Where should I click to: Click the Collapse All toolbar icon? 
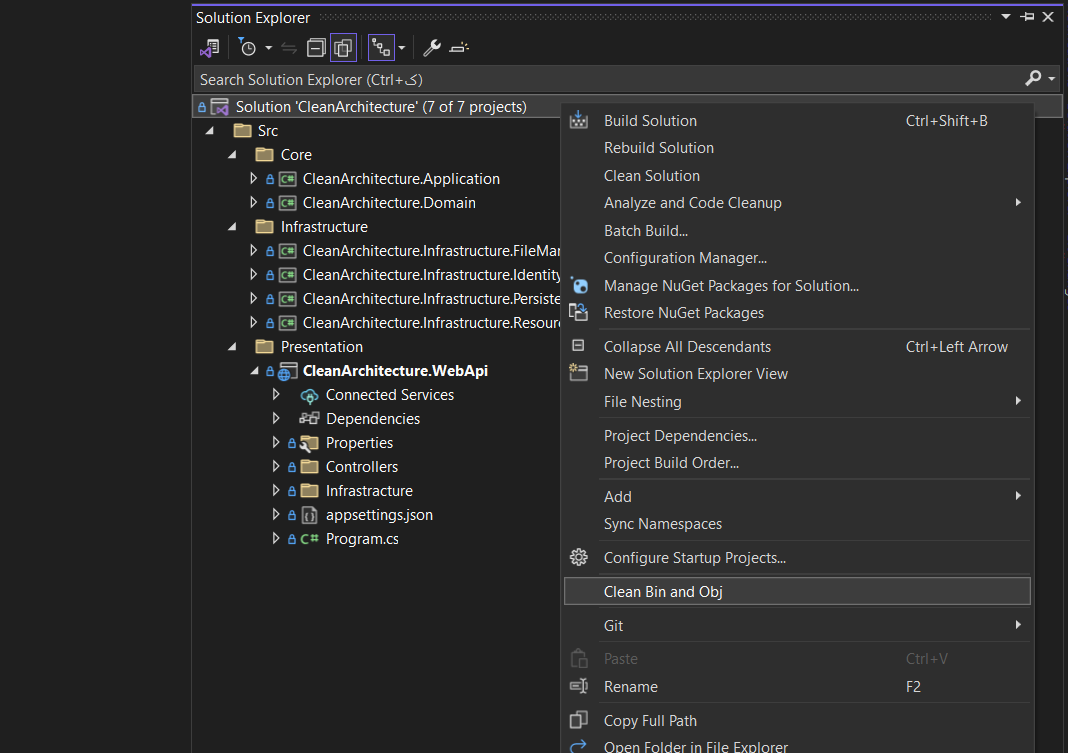(x=316, y=48)
